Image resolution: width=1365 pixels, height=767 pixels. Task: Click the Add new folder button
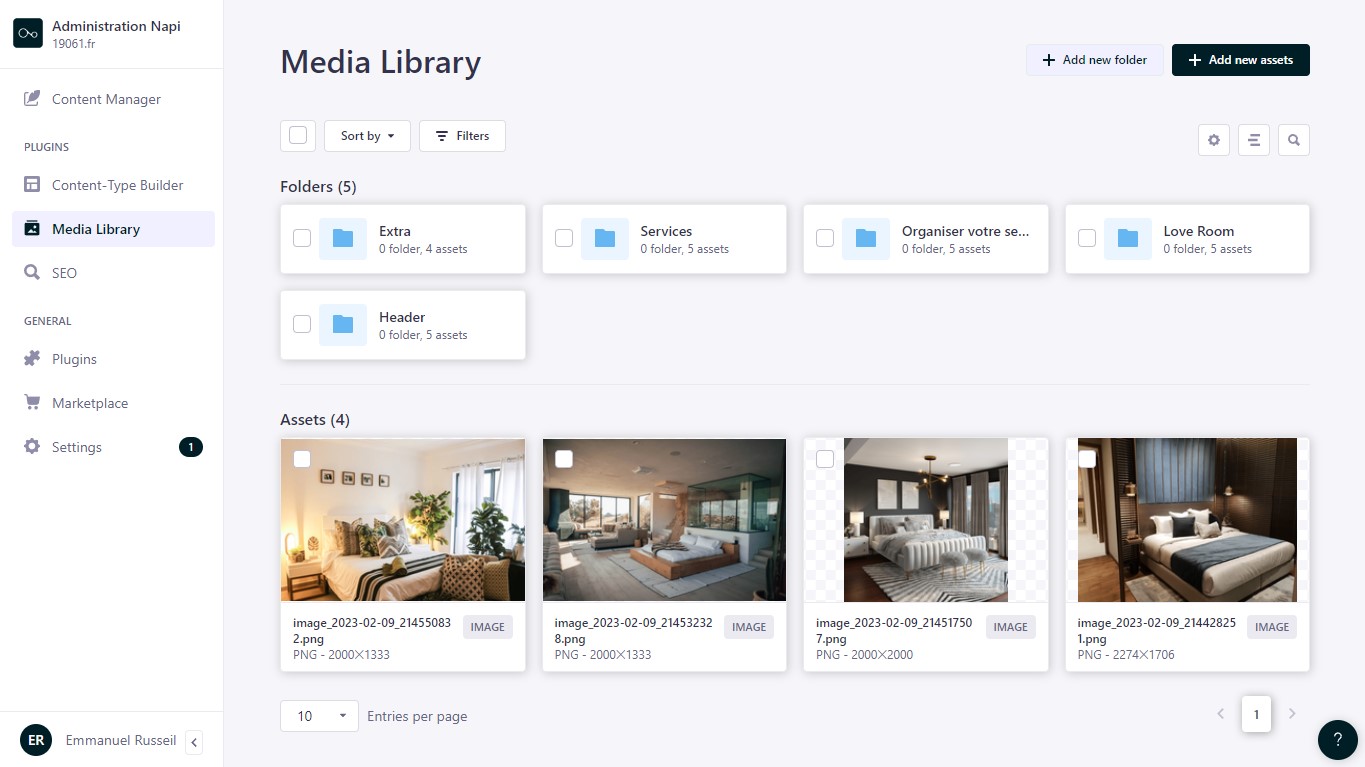[x=1094, y=60]
